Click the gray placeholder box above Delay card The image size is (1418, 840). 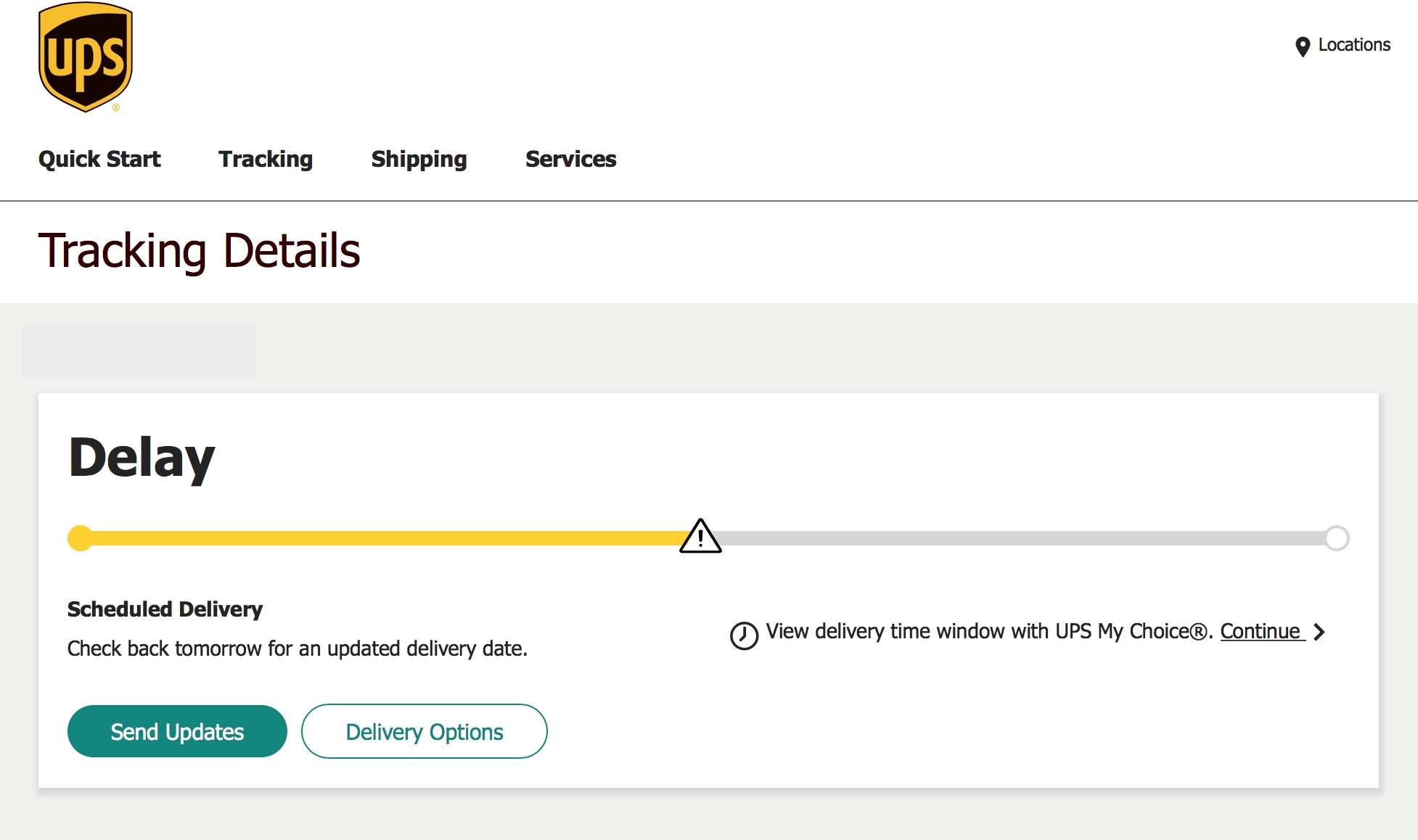[139, 350]
